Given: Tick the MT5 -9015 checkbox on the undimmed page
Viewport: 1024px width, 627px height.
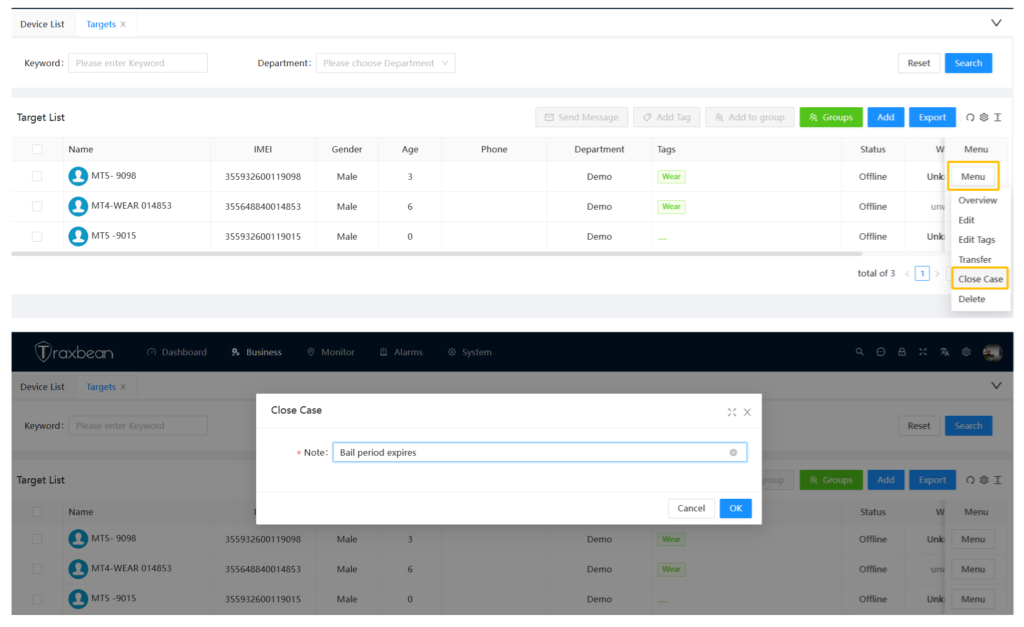Looking at the screenshot, I should [37, 236].
